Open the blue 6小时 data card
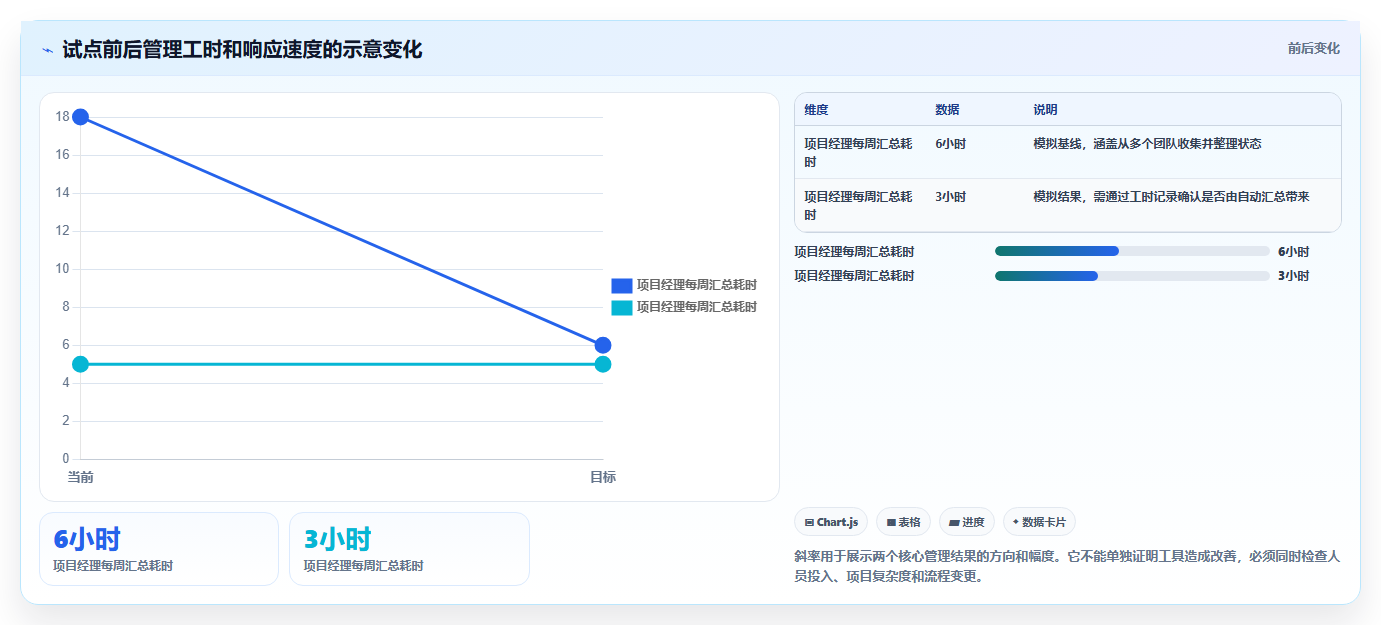 coord(159,549)
